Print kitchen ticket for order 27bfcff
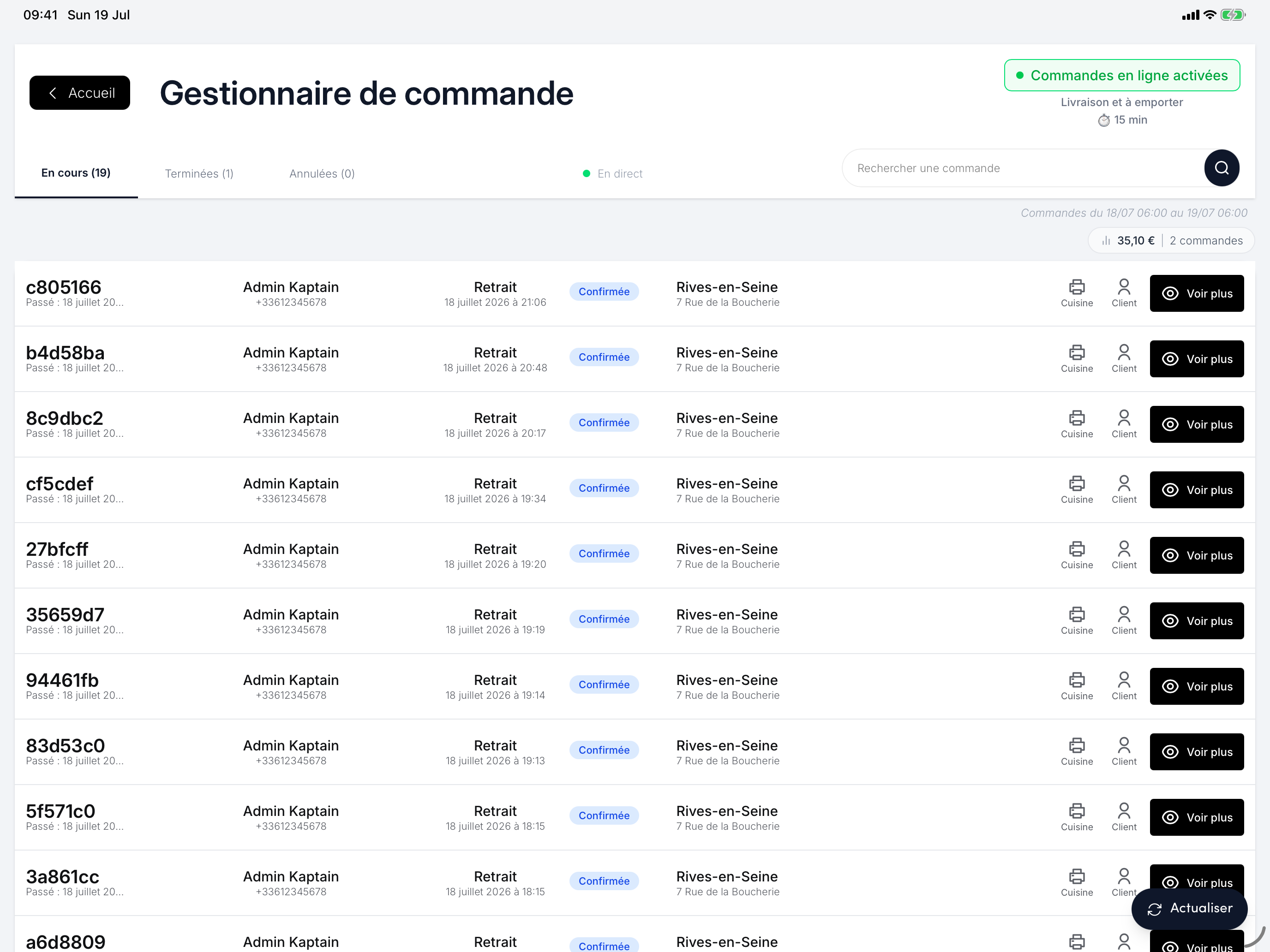Image resolution: width=1270 pixels, height=952 pixels. [1077, 555]
